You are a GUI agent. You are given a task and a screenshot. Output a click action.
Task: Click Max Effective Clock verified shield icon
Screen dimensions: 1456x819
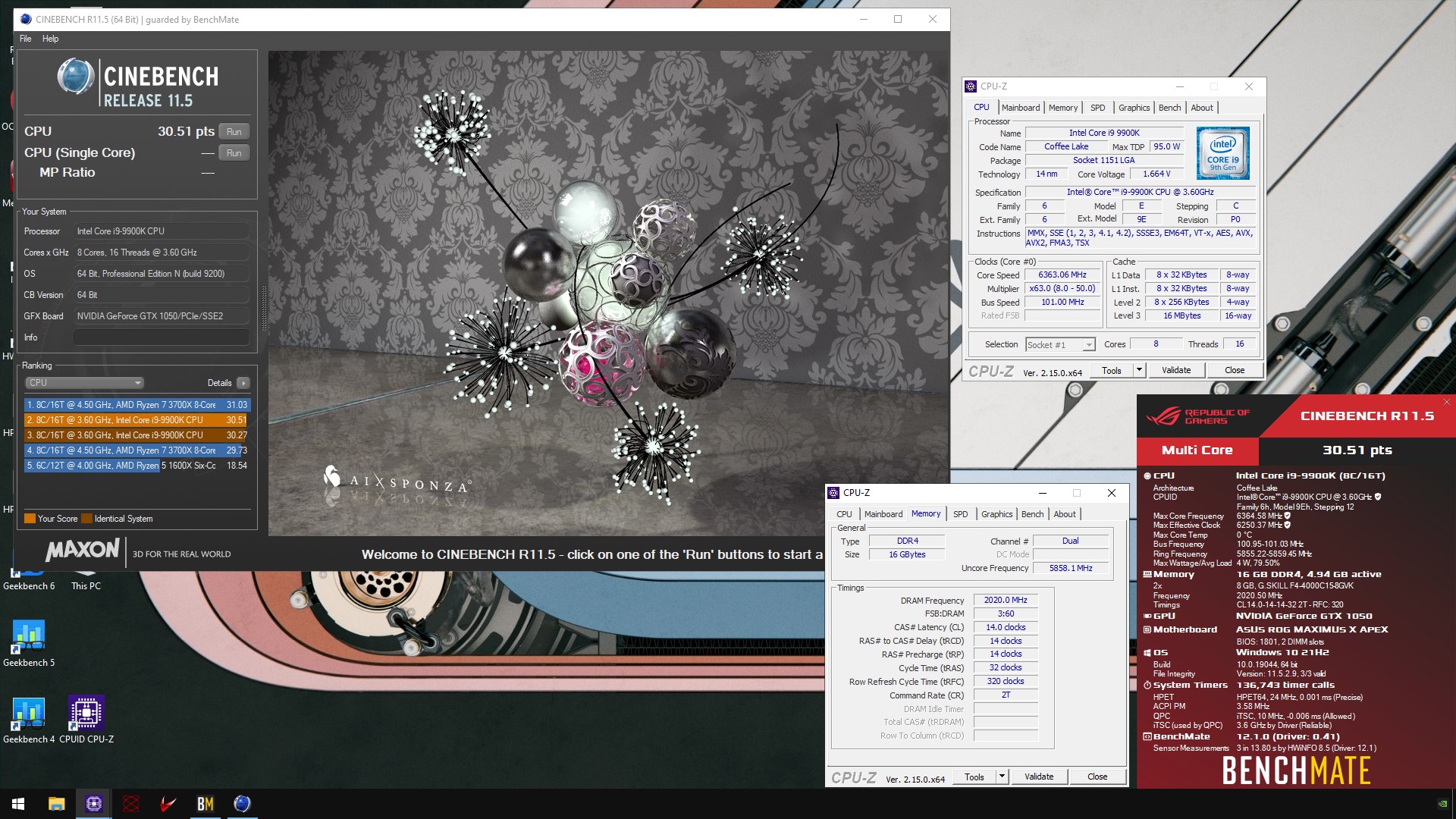[1287, 525]
